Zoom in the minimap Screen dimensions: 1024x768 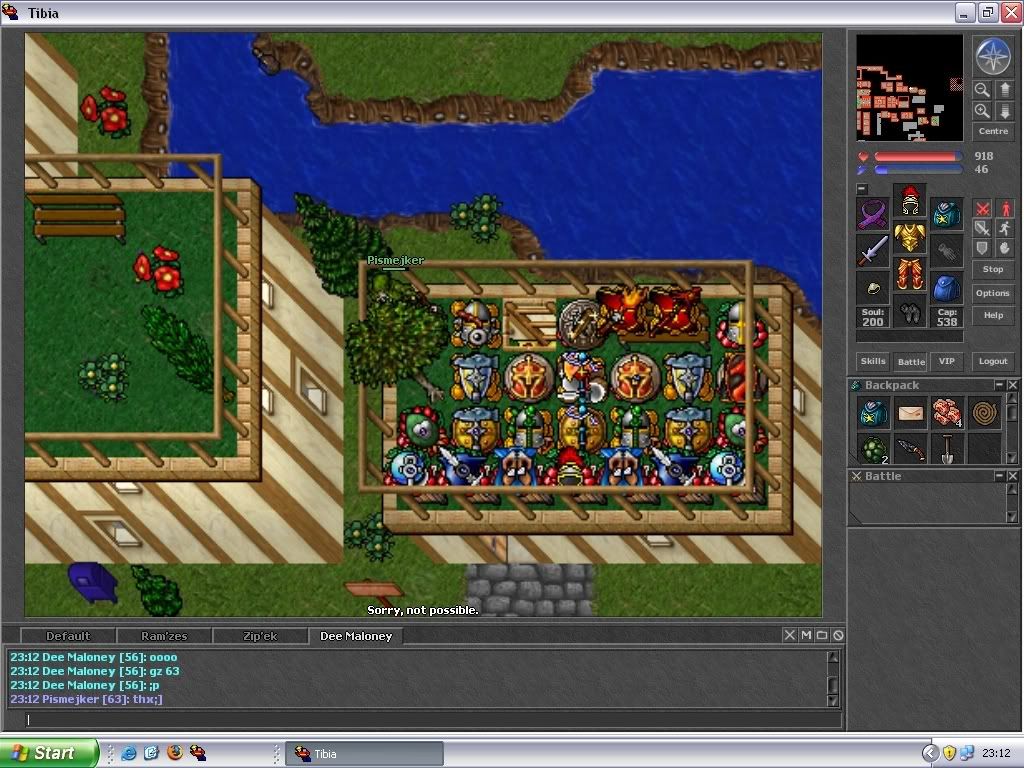(x=982, y=110)
